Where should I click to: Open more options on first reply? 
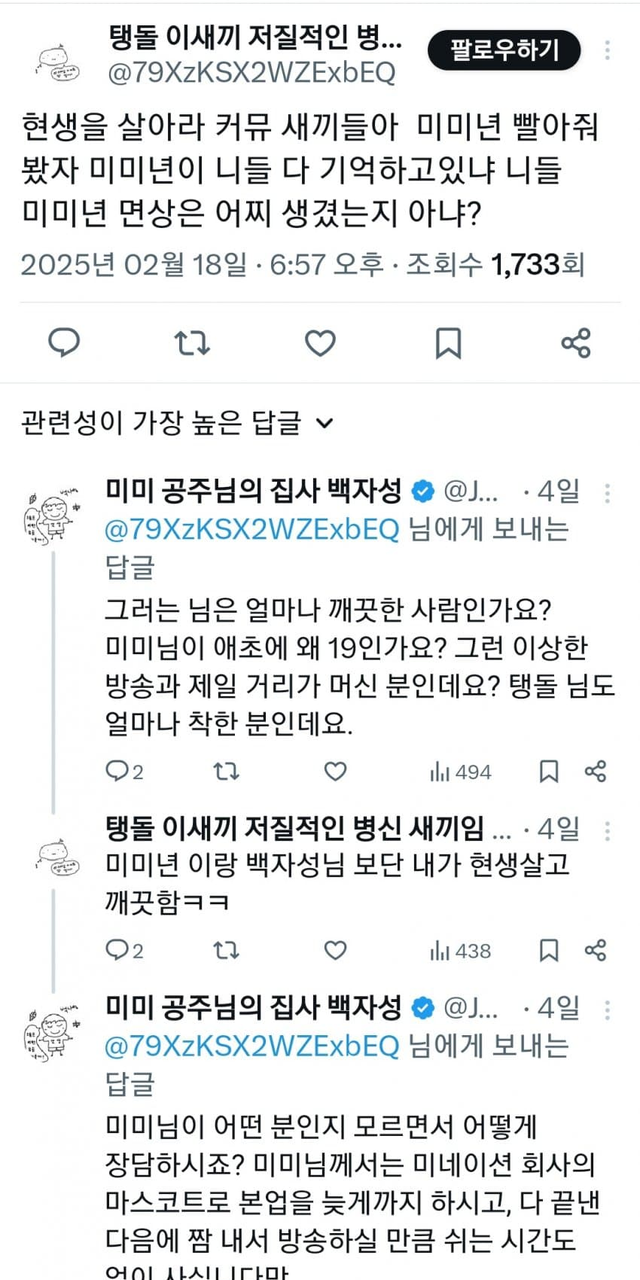click(x=605, y=492)
